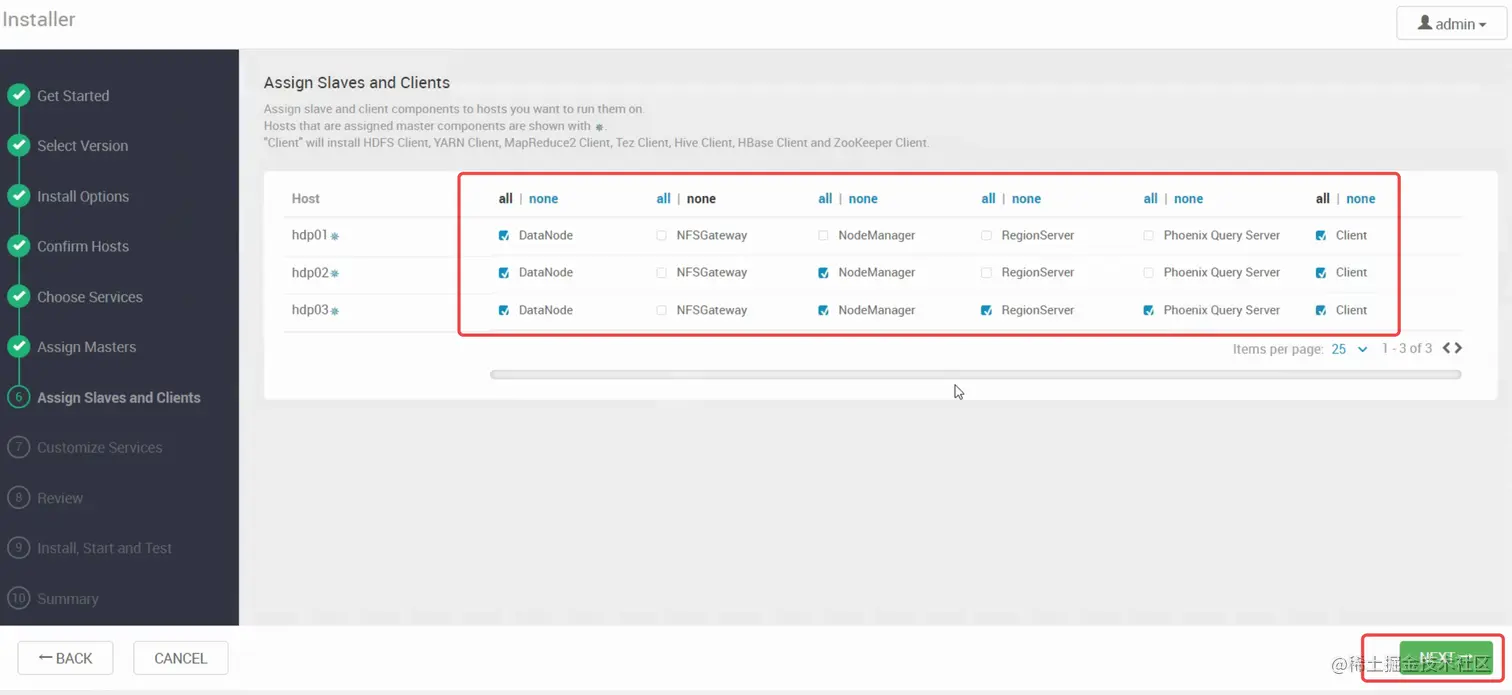1512x695 pixels.
Task: Click step 7 circle icon
Action: pos(19,447)
